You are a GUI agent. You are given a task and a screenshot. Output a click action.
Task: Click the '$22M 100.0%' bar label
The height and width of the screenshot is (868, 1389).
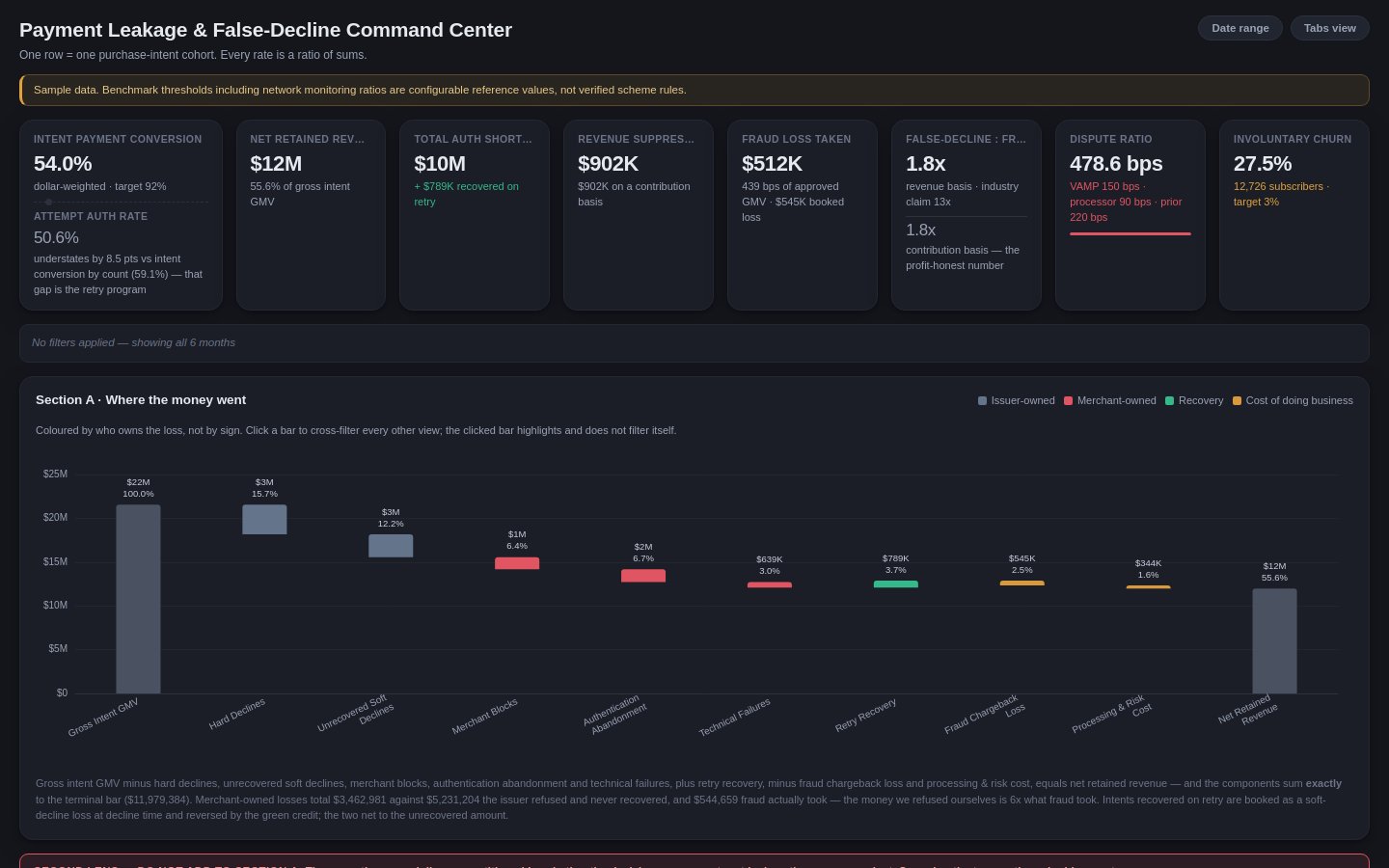[x=138, y=488]
